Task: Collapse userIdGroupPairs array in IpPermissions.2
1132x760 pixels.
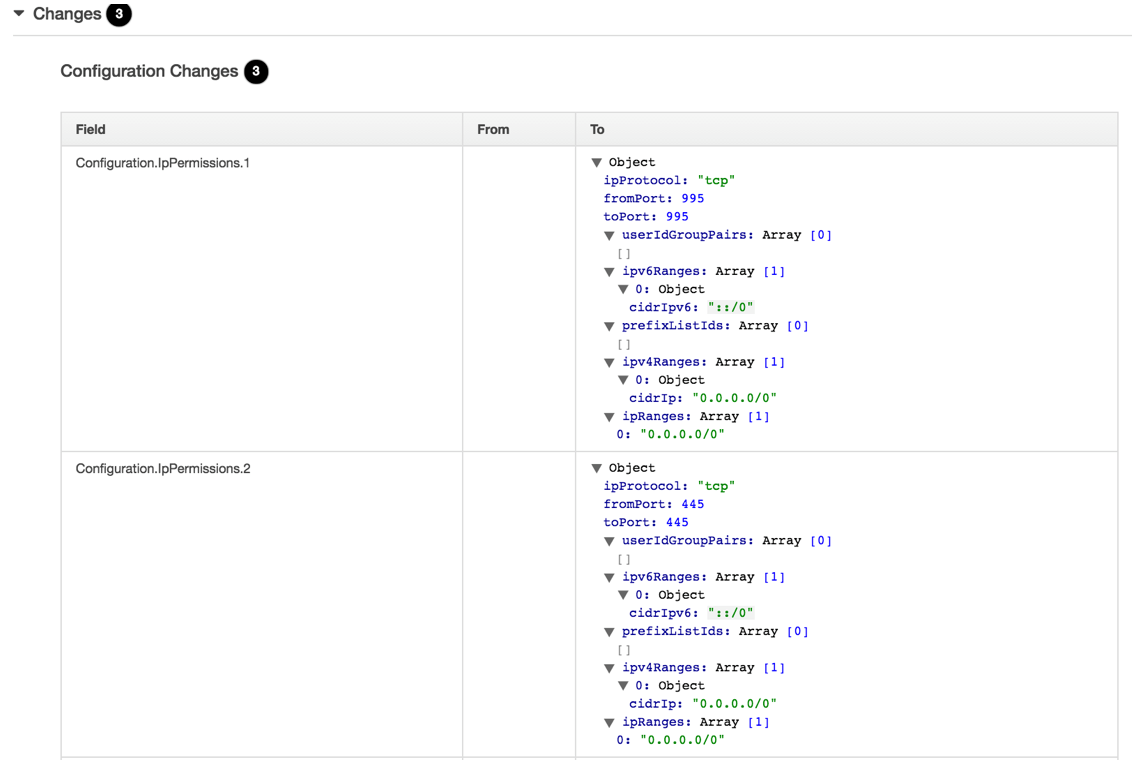Action: coord(609,541)
